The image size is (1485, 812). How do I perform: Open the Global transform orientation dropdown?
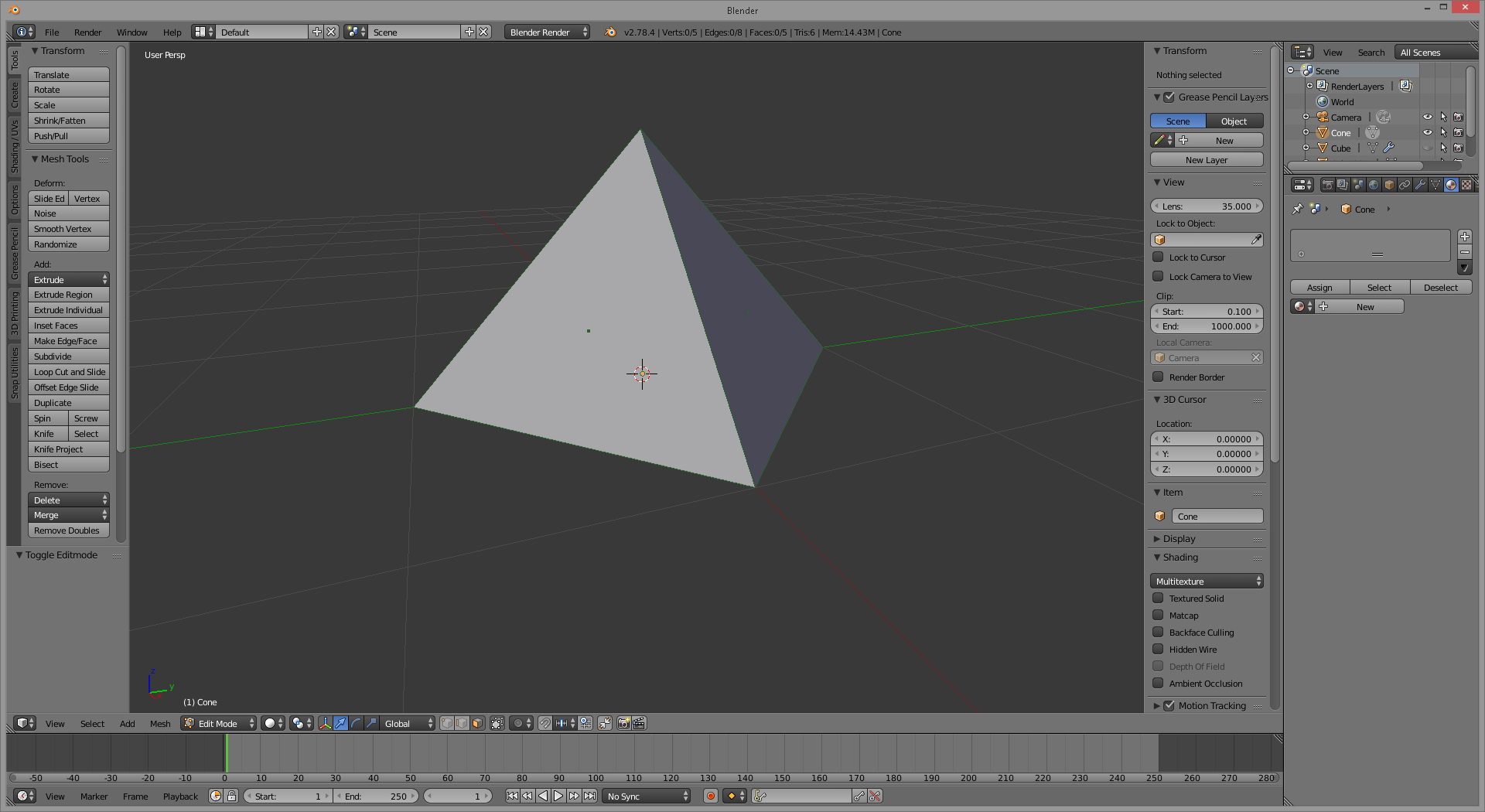tap(407, 724)
